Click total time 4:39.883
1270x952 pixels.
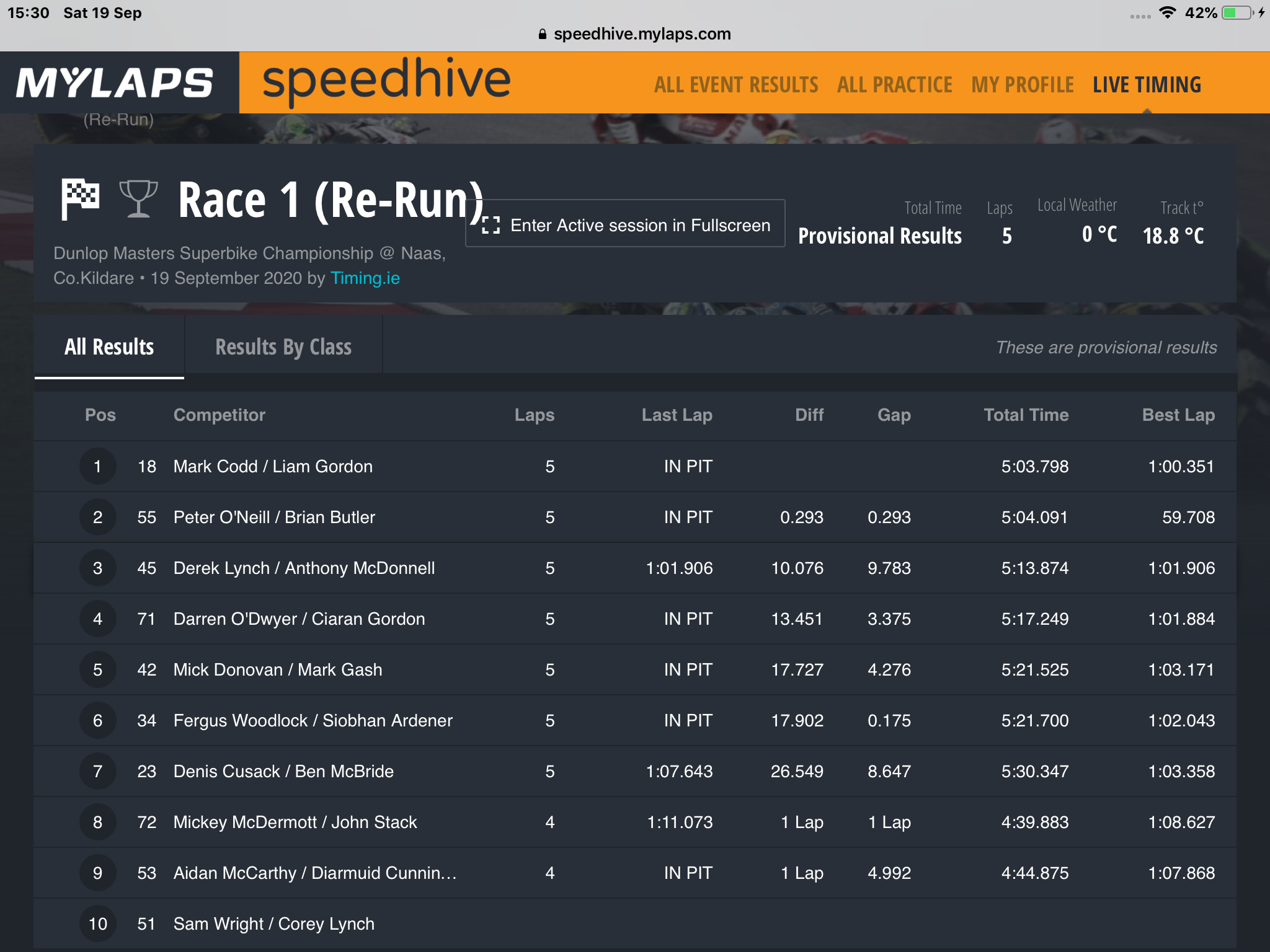click(1034, 822)
